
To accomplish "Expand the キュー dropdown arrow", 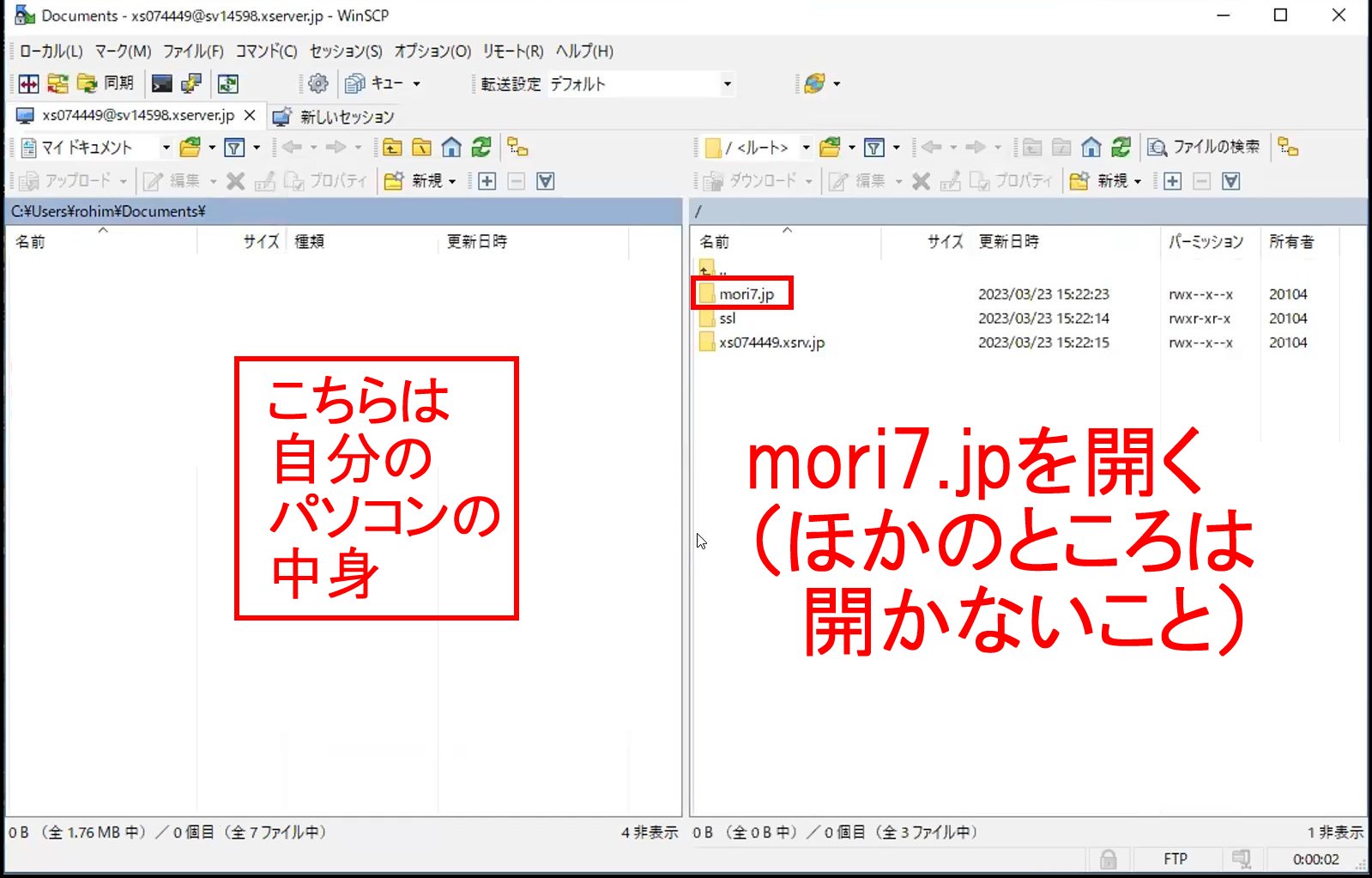I will (x=417, y=84).
